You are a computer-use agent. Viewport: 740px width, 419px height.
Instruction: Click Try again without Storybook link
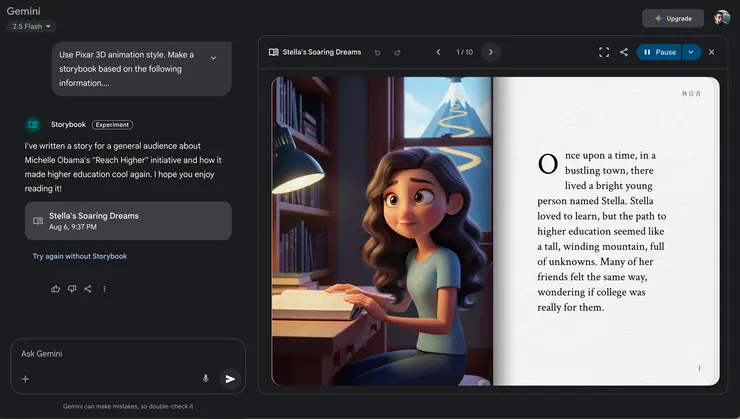(x=80, y=256)
